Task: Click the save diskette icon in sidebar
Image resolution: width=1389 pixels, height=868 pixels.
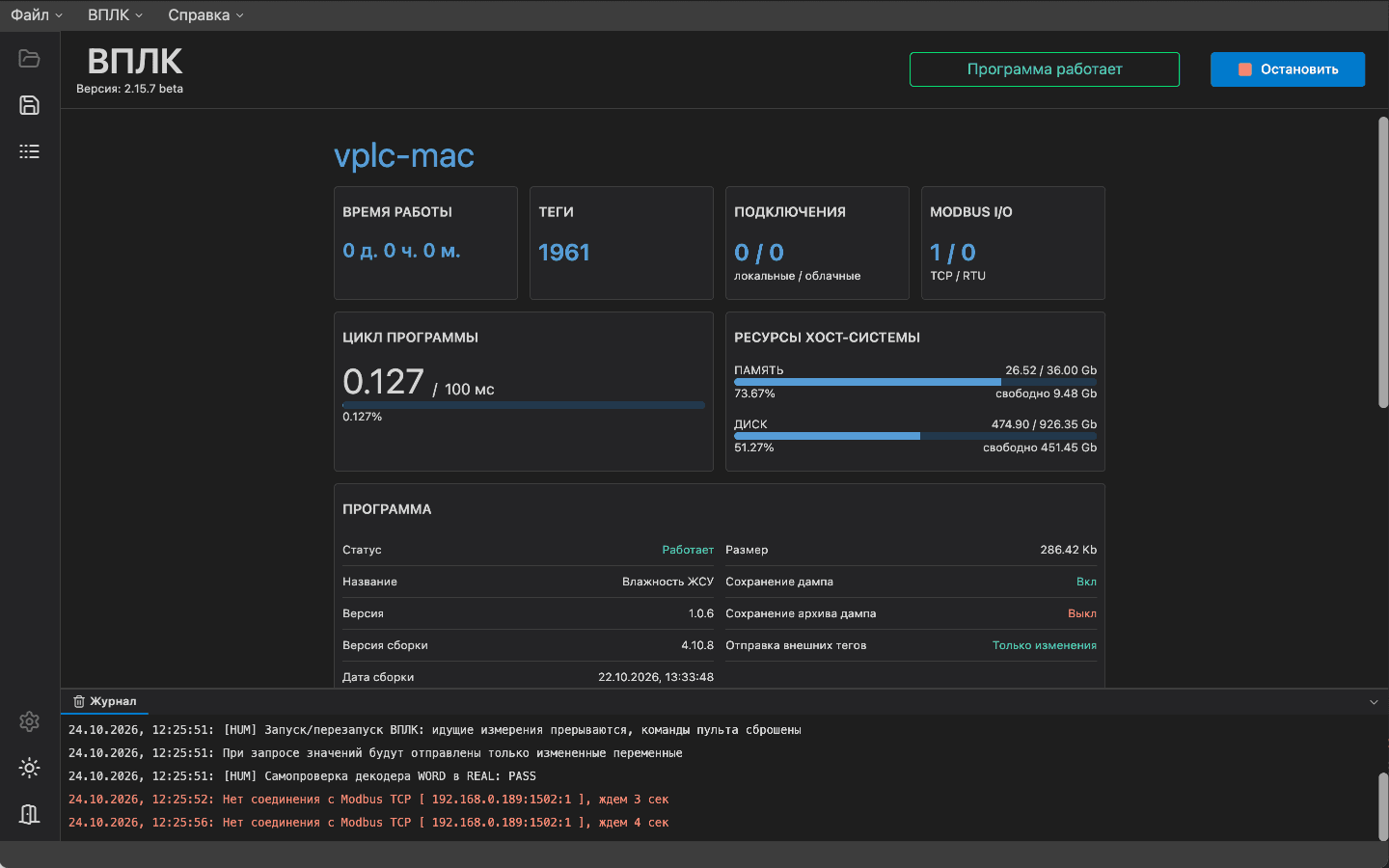Action: click(x=29, y=105)
